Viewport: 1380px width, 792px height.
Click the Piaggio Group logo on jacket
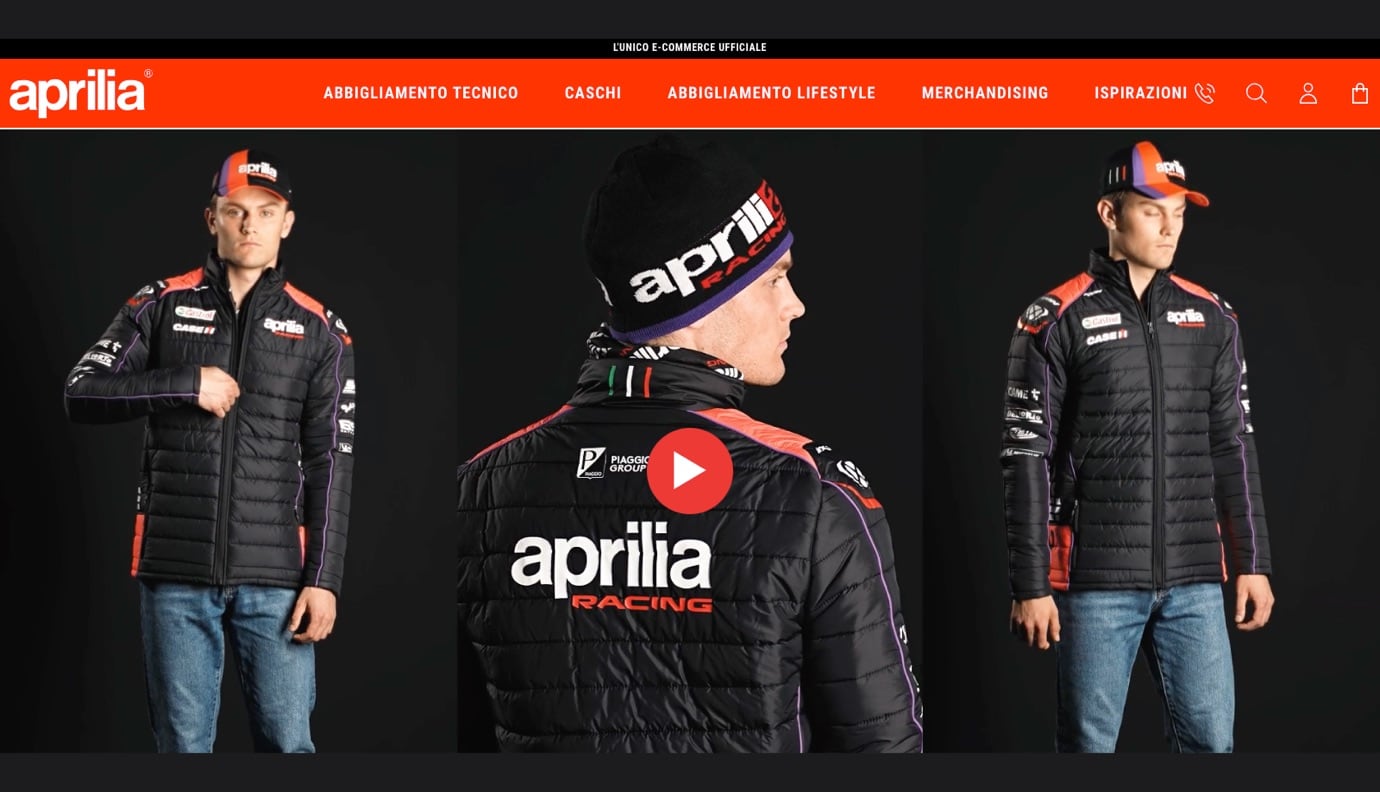[612, 463]
